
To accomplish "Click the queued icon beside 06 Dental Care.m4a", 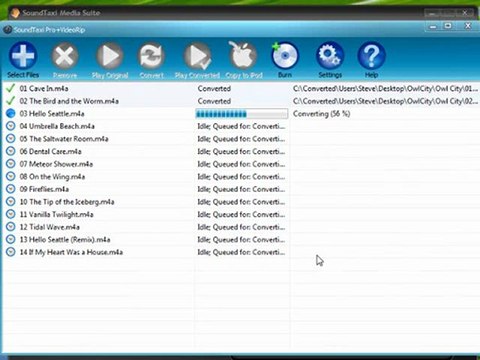I will click(11, 151).
